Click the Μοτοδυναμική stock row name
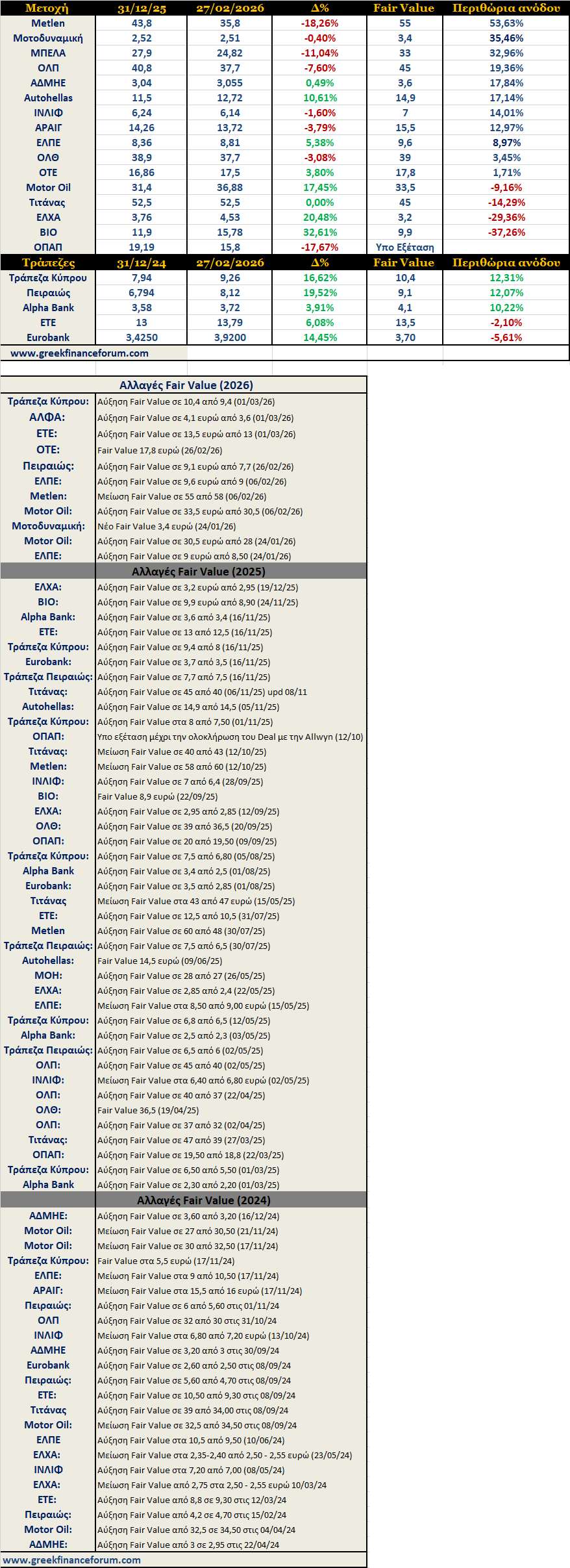 pos(48,38)
